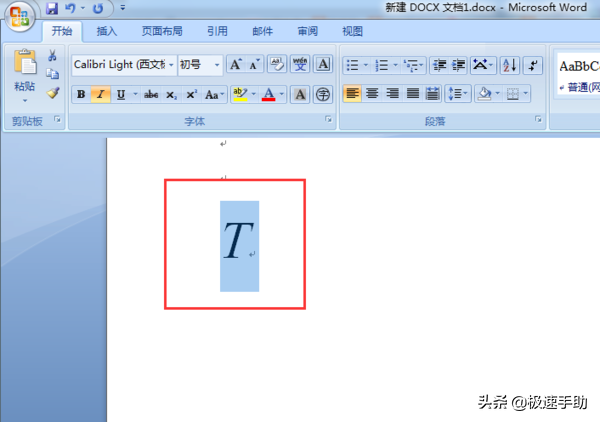Open the enclosed character 字 tool

tap(323, 94)
